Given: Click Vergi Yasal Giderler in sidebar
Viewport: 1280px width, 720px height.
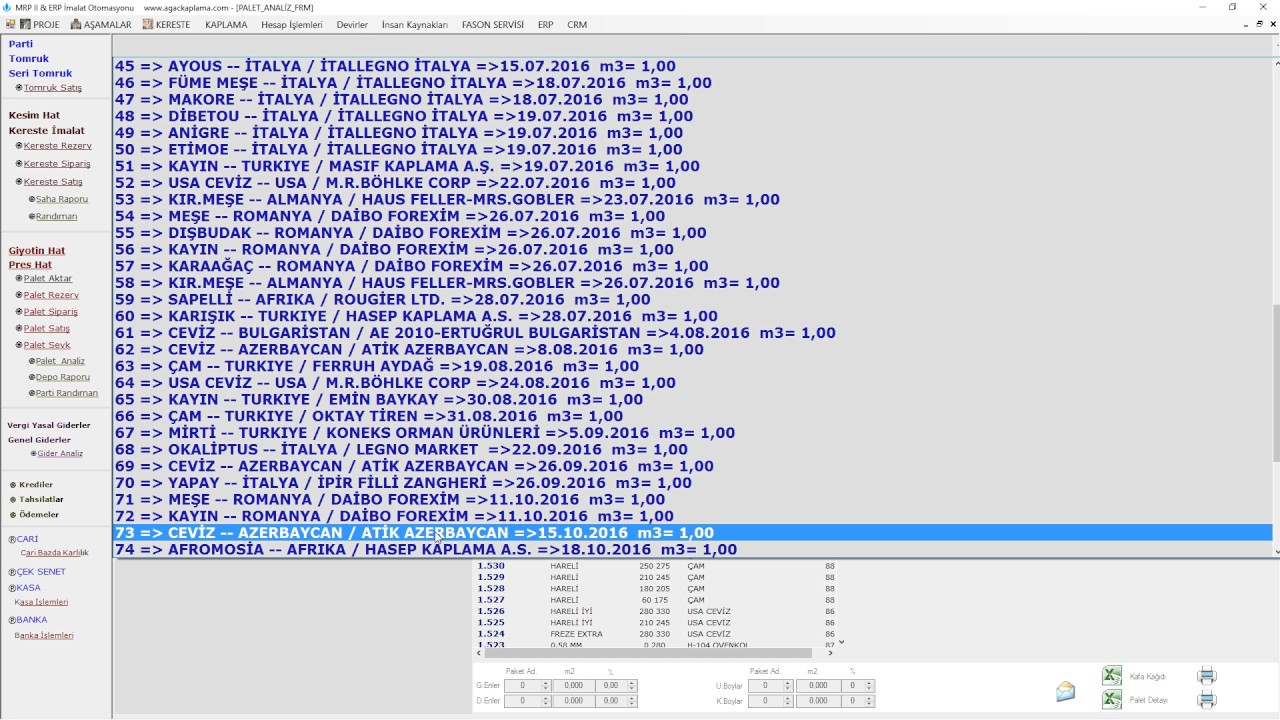Looking at the screenshot, I should (x=48, y=425).
